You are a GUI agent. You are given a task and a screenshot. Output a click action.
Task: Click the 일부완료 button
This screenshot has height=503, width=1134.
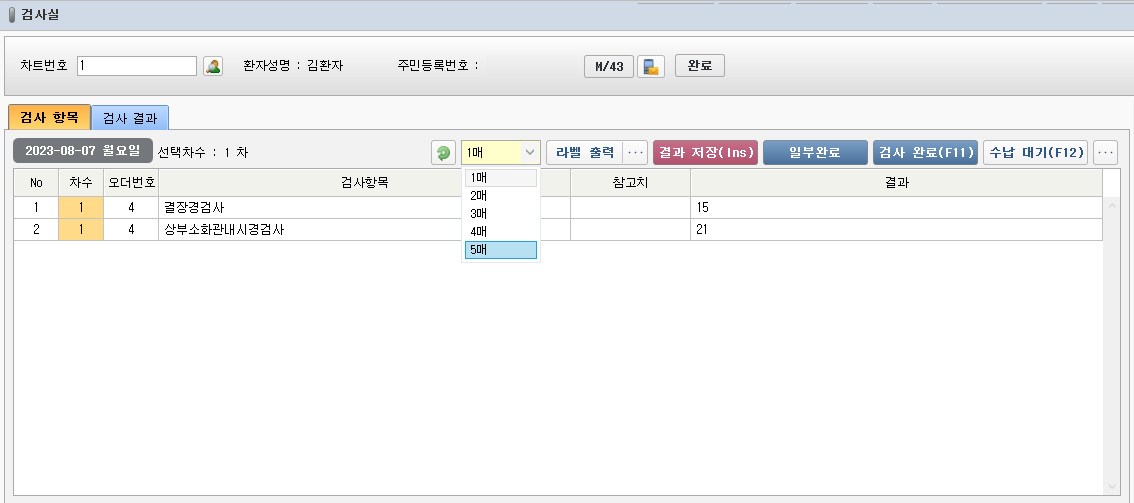815,153
